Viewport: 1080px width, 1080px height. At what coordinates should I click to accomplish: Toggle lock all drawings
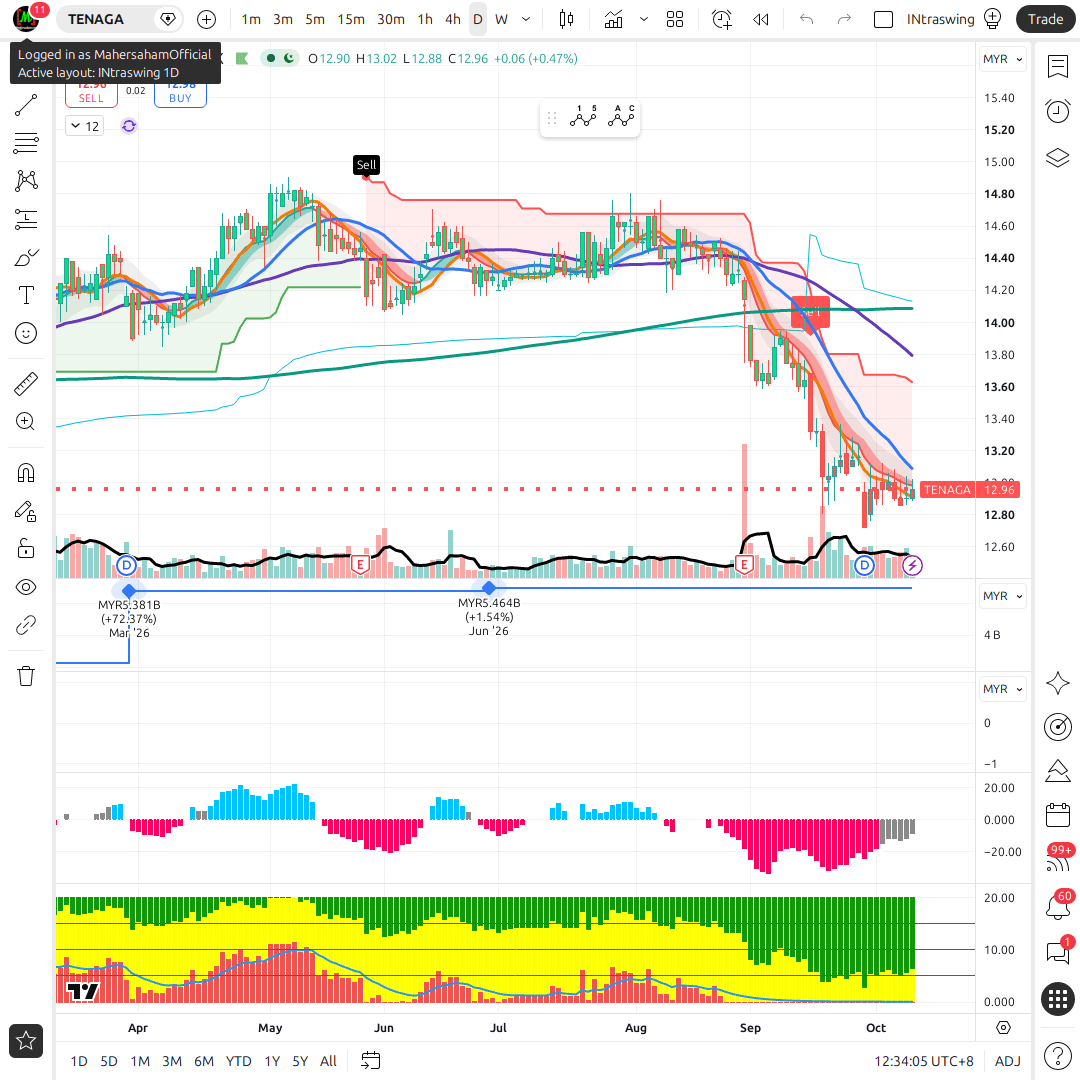pyautogui.click(x=26, y=549)
